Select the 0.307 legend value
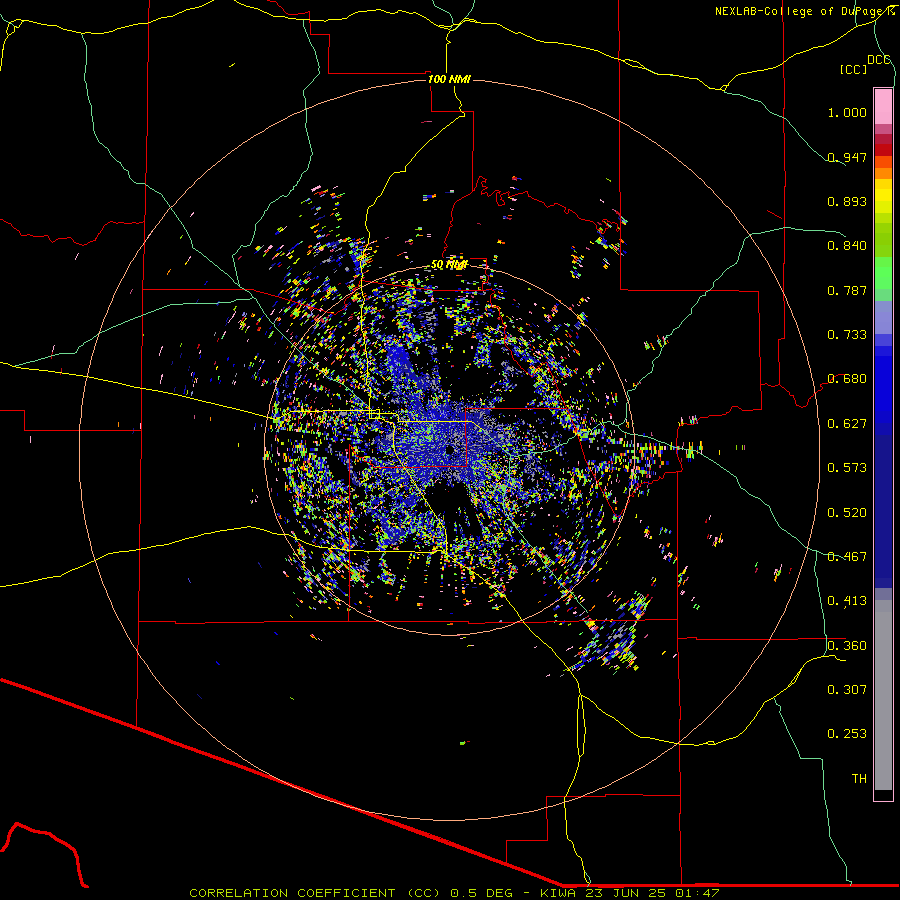Viewport: 900px width, 900px height. [x=847, y=690]
